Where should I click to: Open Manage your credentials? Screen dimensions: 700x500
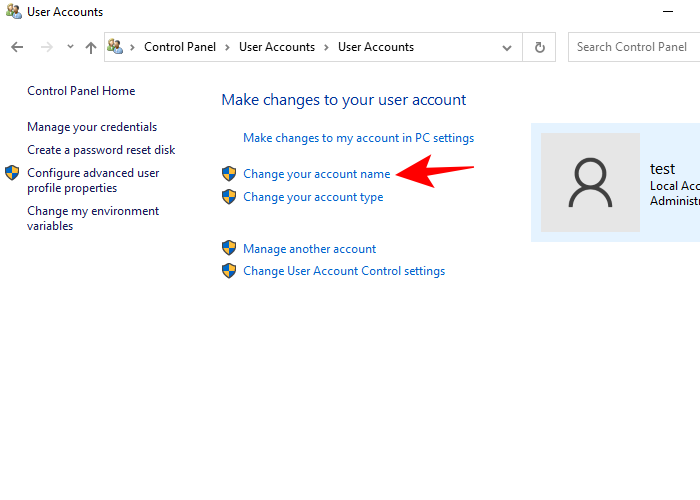pyautogui.click(x=92, y=127)
